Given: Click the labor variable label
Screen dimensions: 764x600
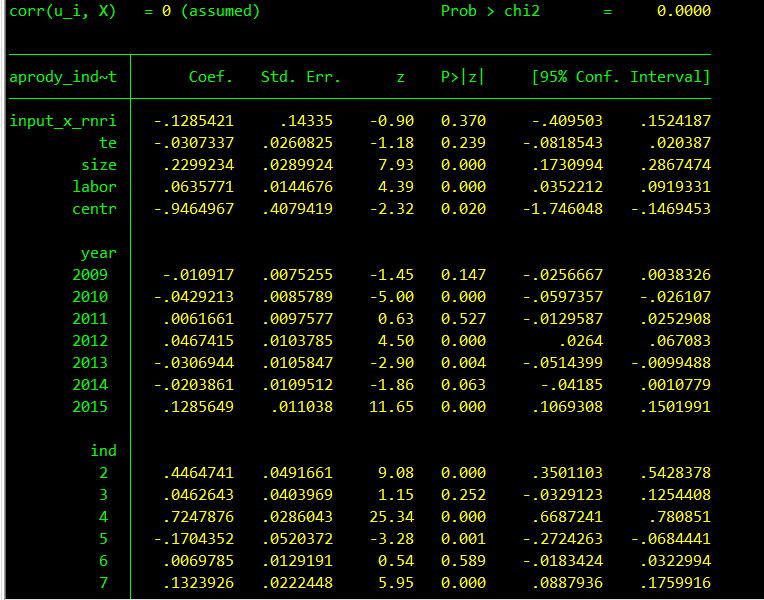Looking at the screenshot, I should [95, 187].
